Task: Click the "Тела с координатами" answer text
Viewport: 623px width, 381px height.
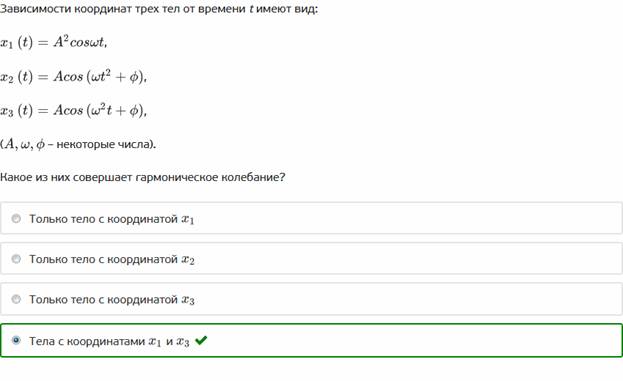Action: pos(87,341)
